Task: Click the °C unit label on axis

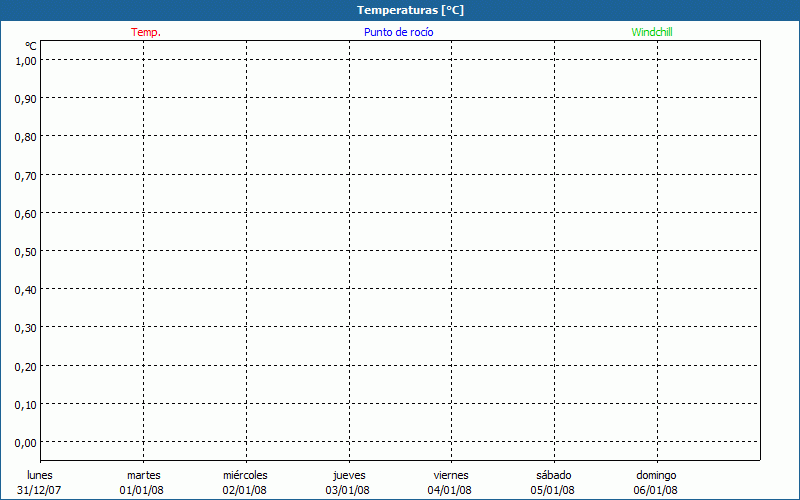Action: [31, 46]
